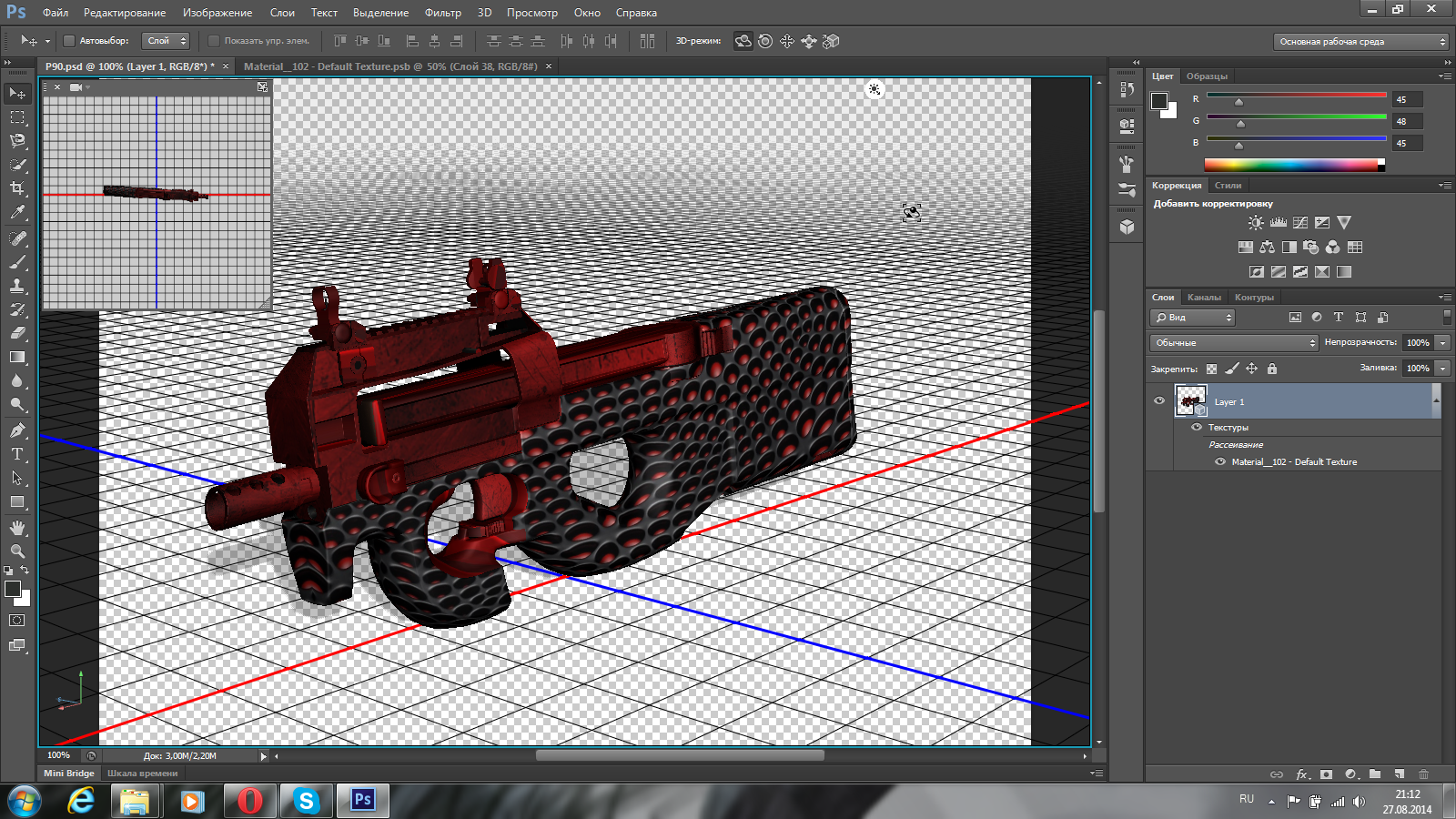Screen dimensions: 1456x819
Task: Open Основная рабочая среда workspace dropdown
Action: (x=1360, y=42)
